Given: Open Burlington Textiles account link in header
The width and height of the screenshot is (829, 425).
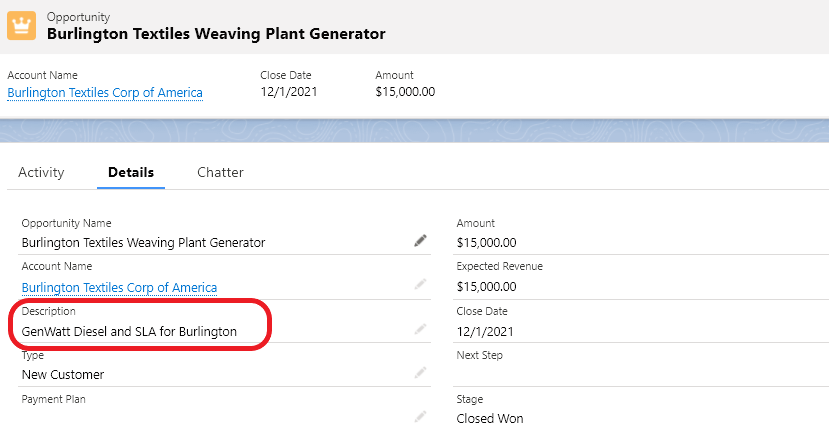Looking at the screenshot, I should [105, 93].
